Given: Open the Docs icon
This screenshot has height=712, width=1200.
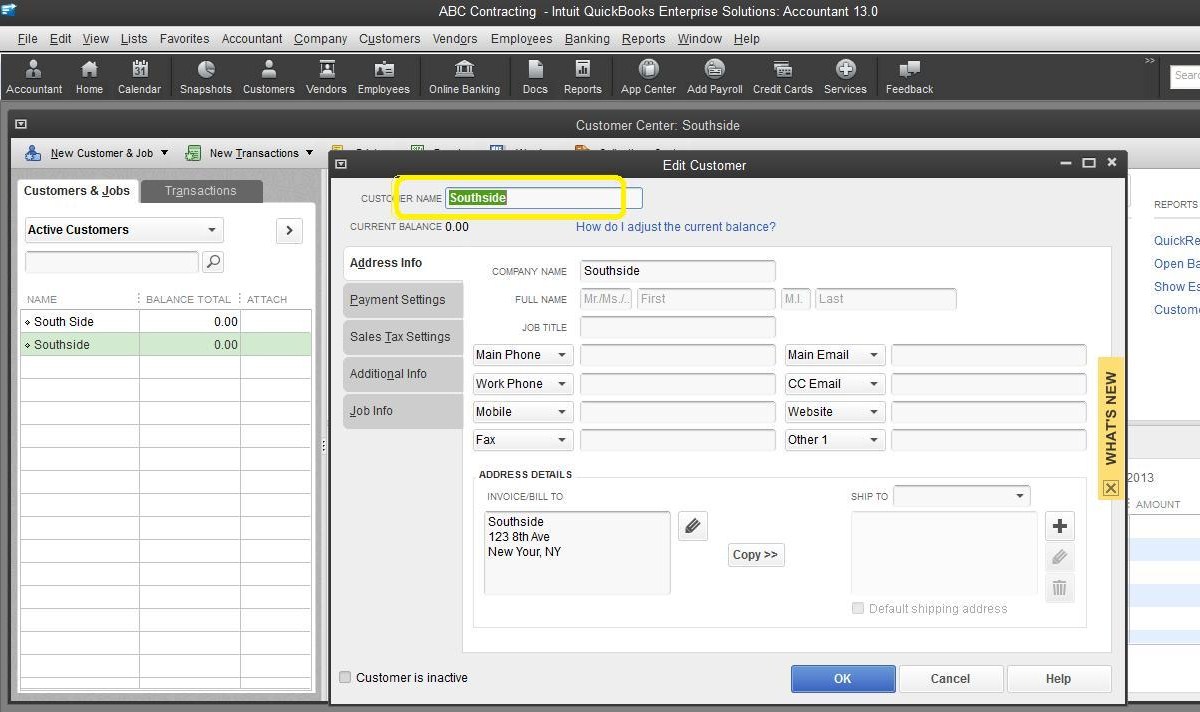Looking at the screenshot, I should click(x=535, y=77).
